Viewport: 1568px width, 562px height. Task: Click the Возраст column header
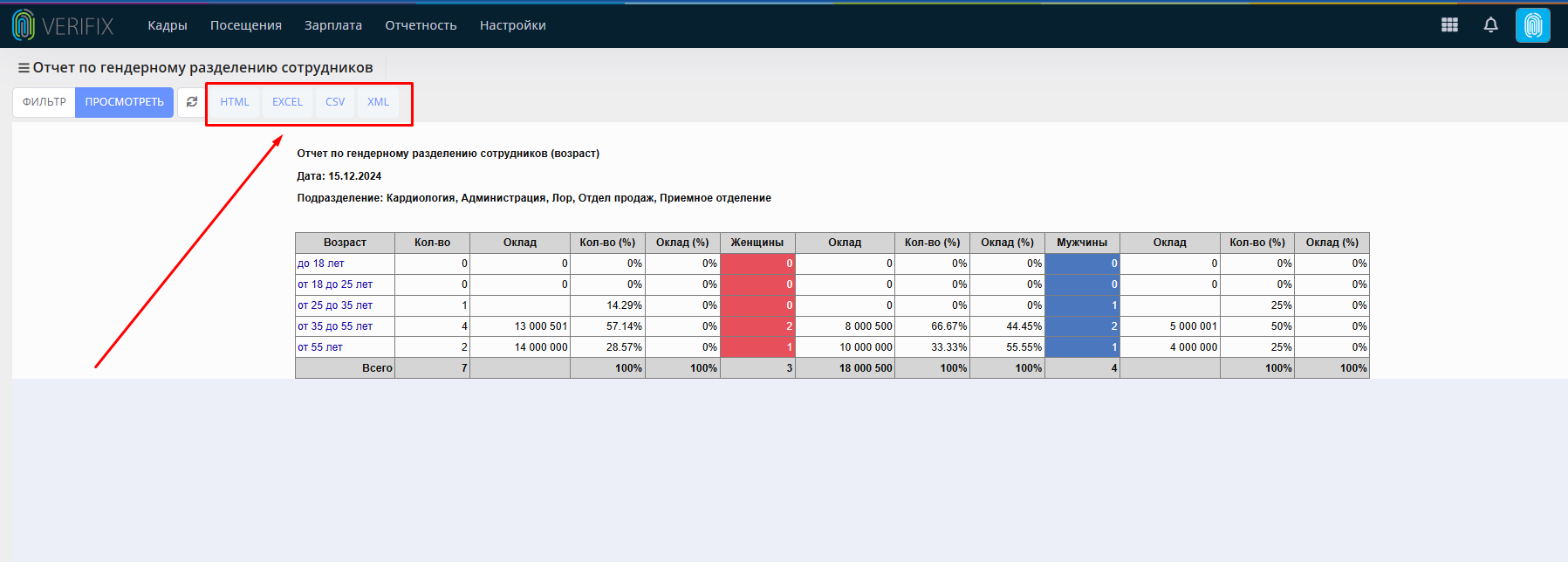click(345, 243)
